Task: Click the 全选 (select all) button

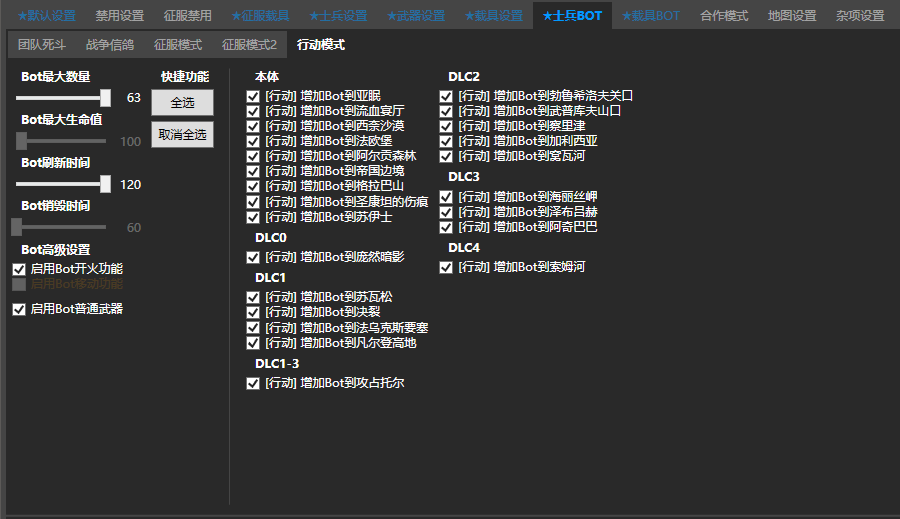Action: point(182,103)
